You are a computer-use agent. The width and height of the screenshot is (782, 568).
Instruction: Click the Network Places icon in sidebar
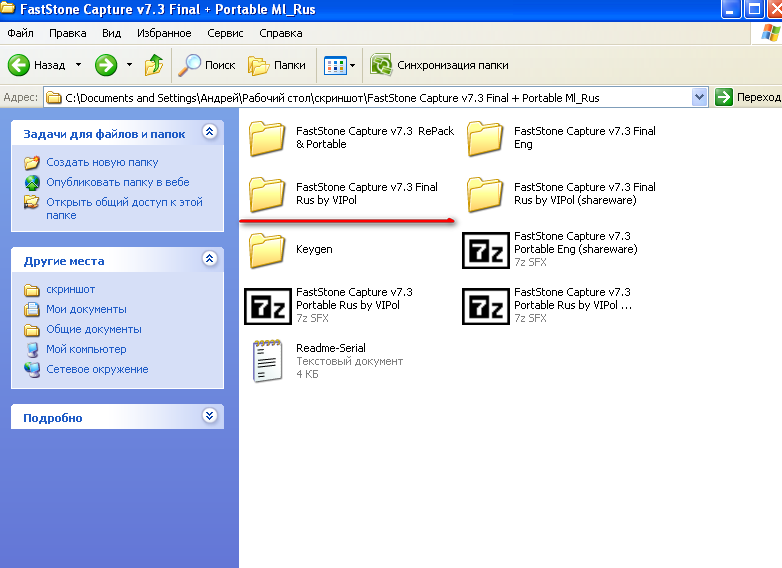click(x=32, y=370)
